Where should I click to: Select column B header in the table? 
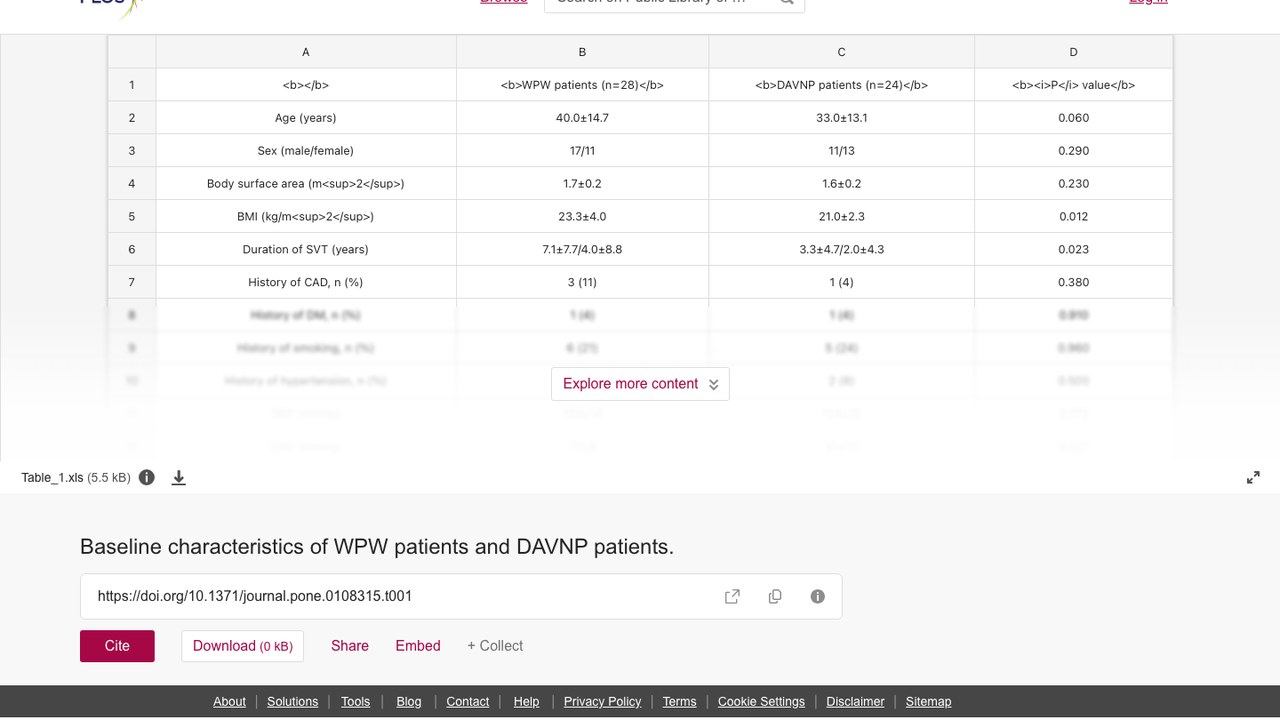[x=582, y=52]
